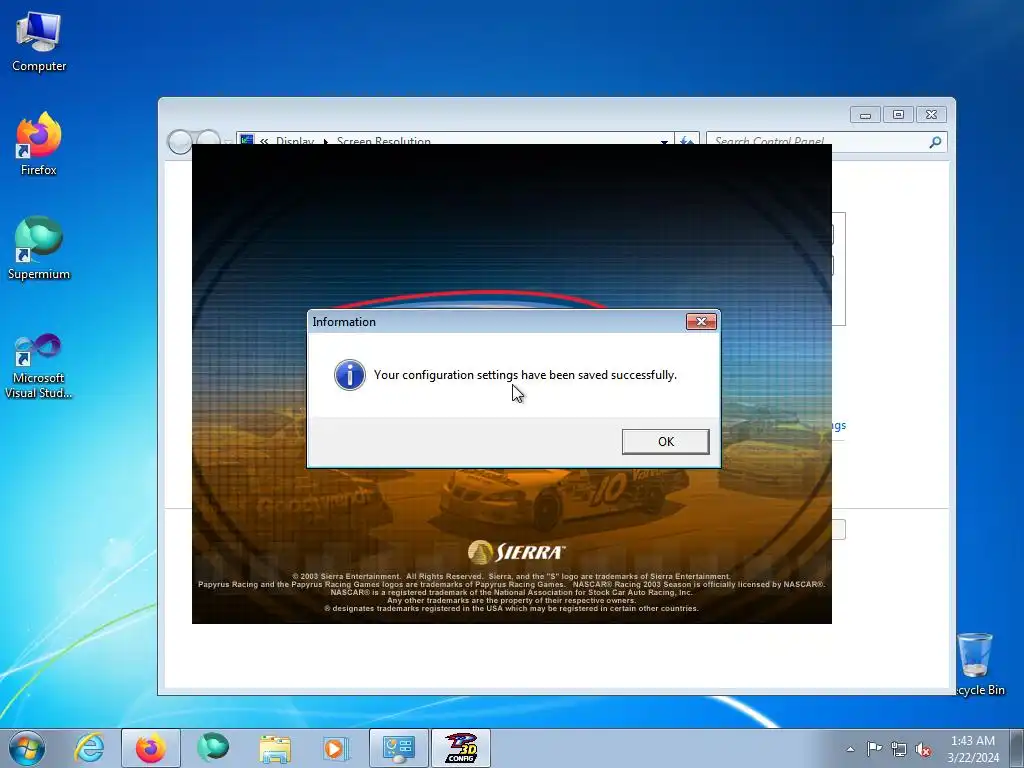Screen dimensions: 1024x768
Task: Click the muted volume icon in tray
Action: point(923,749)
